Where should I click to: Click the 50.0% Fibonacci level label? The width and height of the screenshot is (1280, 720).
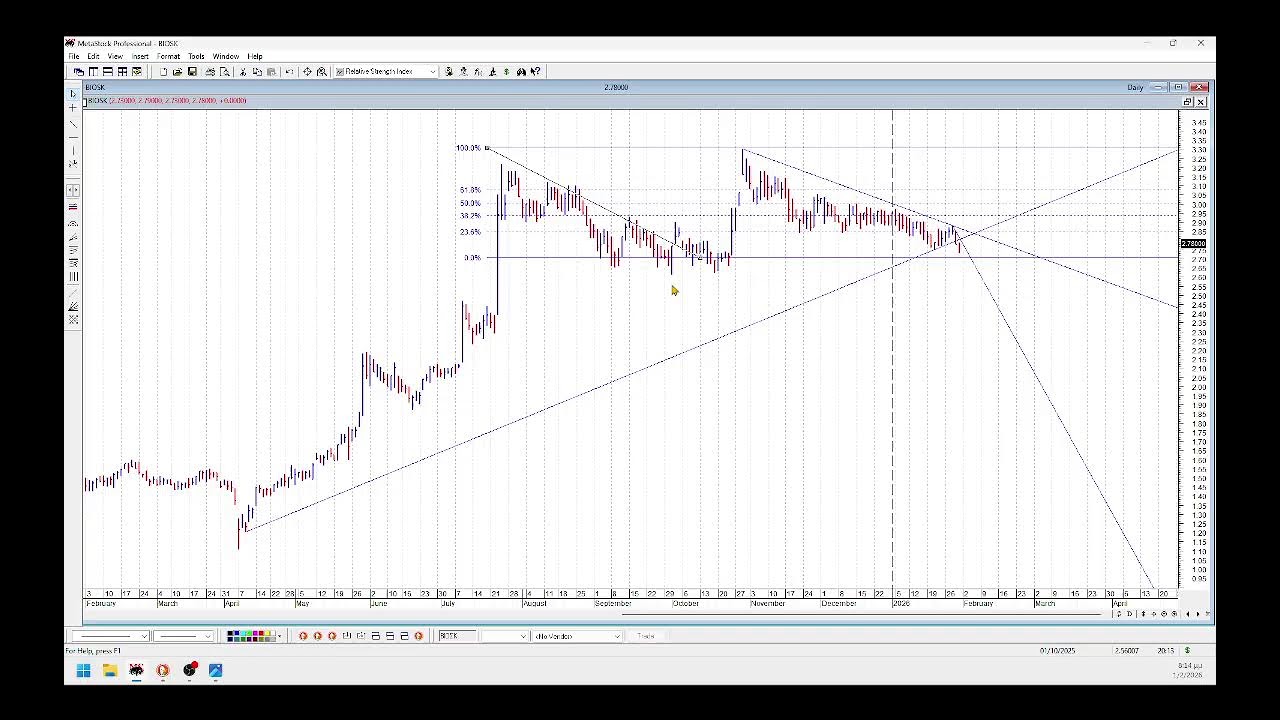pyautogui.click(x=470, y=203)
